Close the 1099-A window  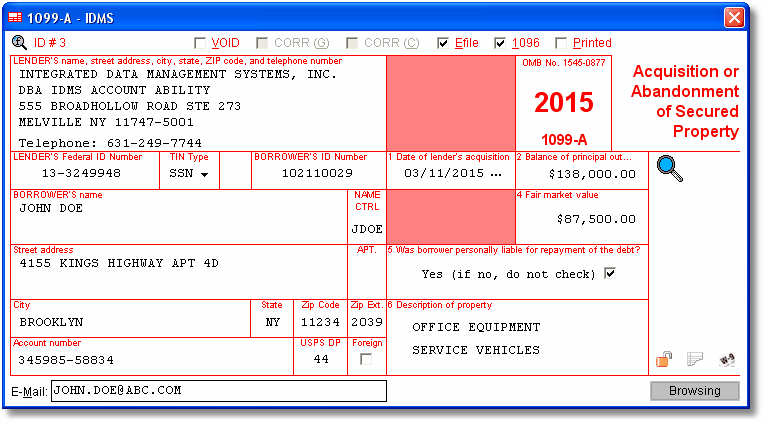(x=734, y=17)
